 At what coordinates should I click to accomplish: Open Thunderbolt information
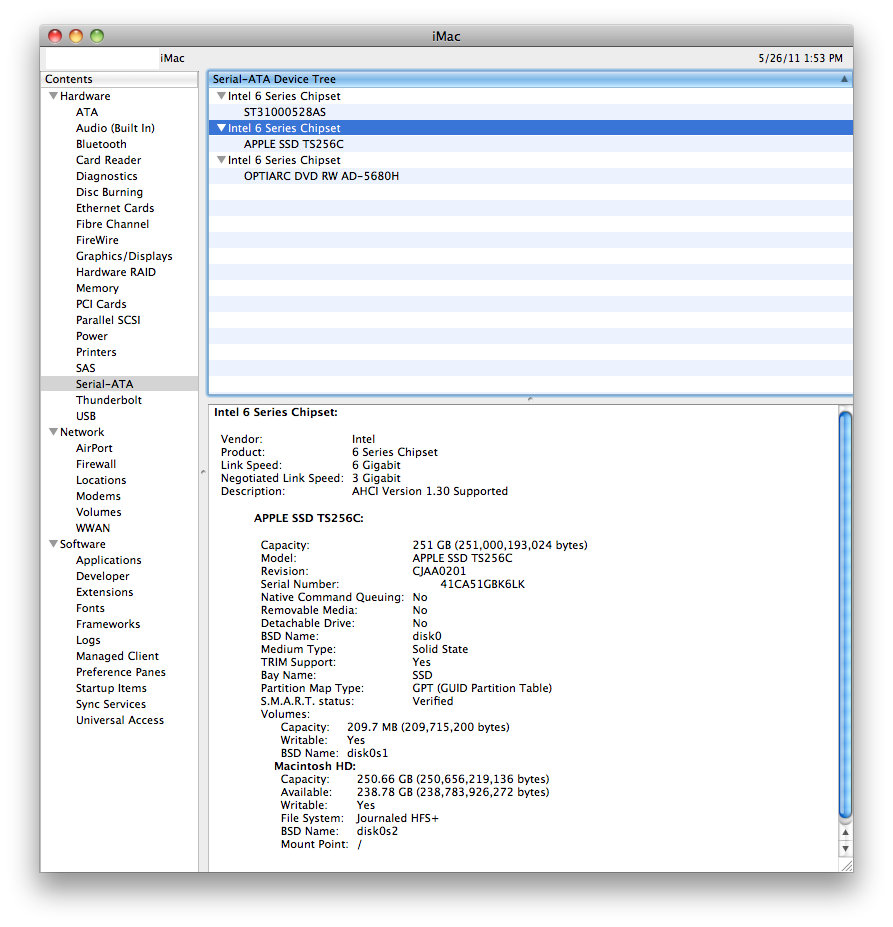(x=109, y=400)
